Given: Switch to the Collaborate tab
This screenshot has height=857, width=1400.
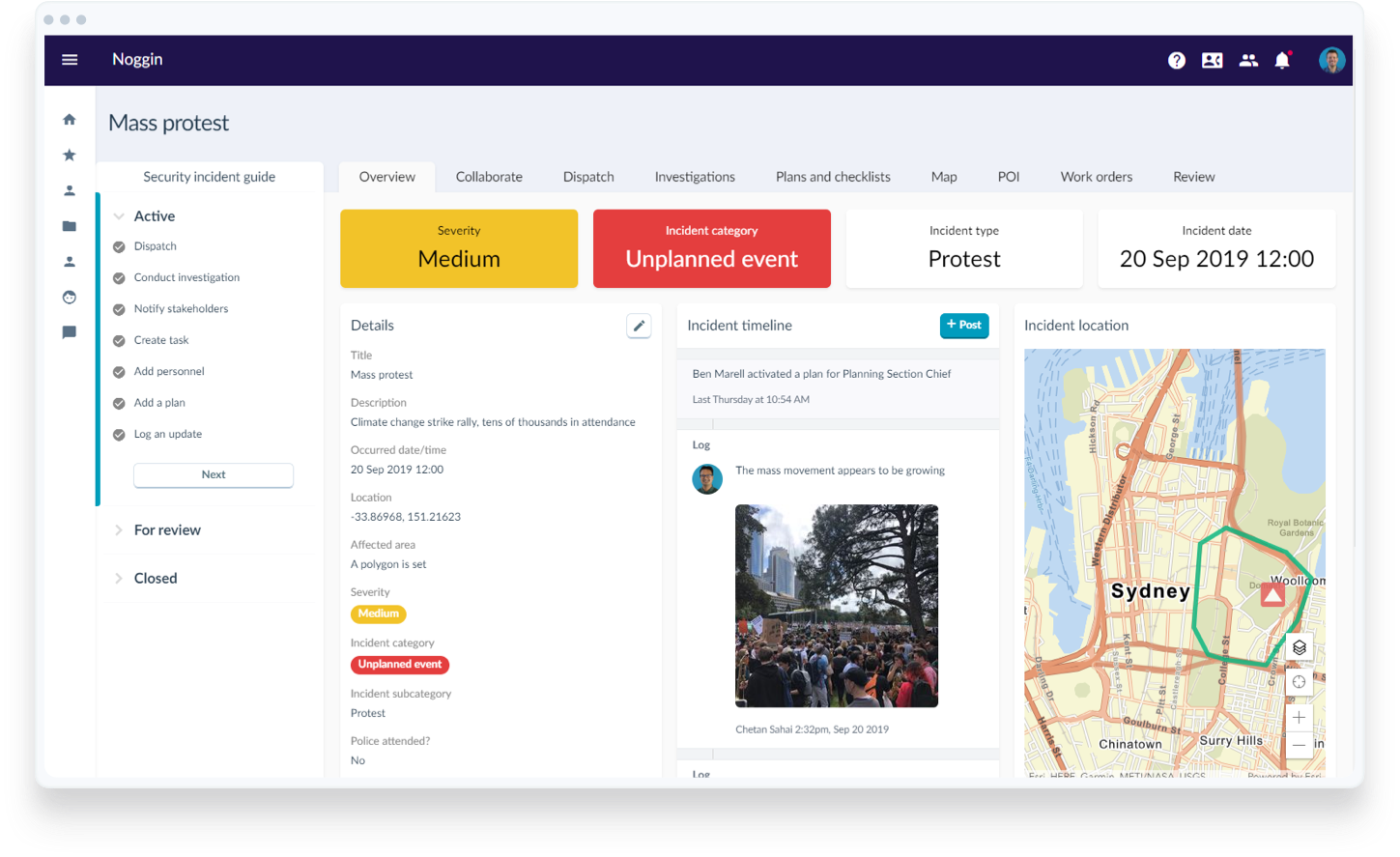Looking at the screenshot, I should 489,177.
